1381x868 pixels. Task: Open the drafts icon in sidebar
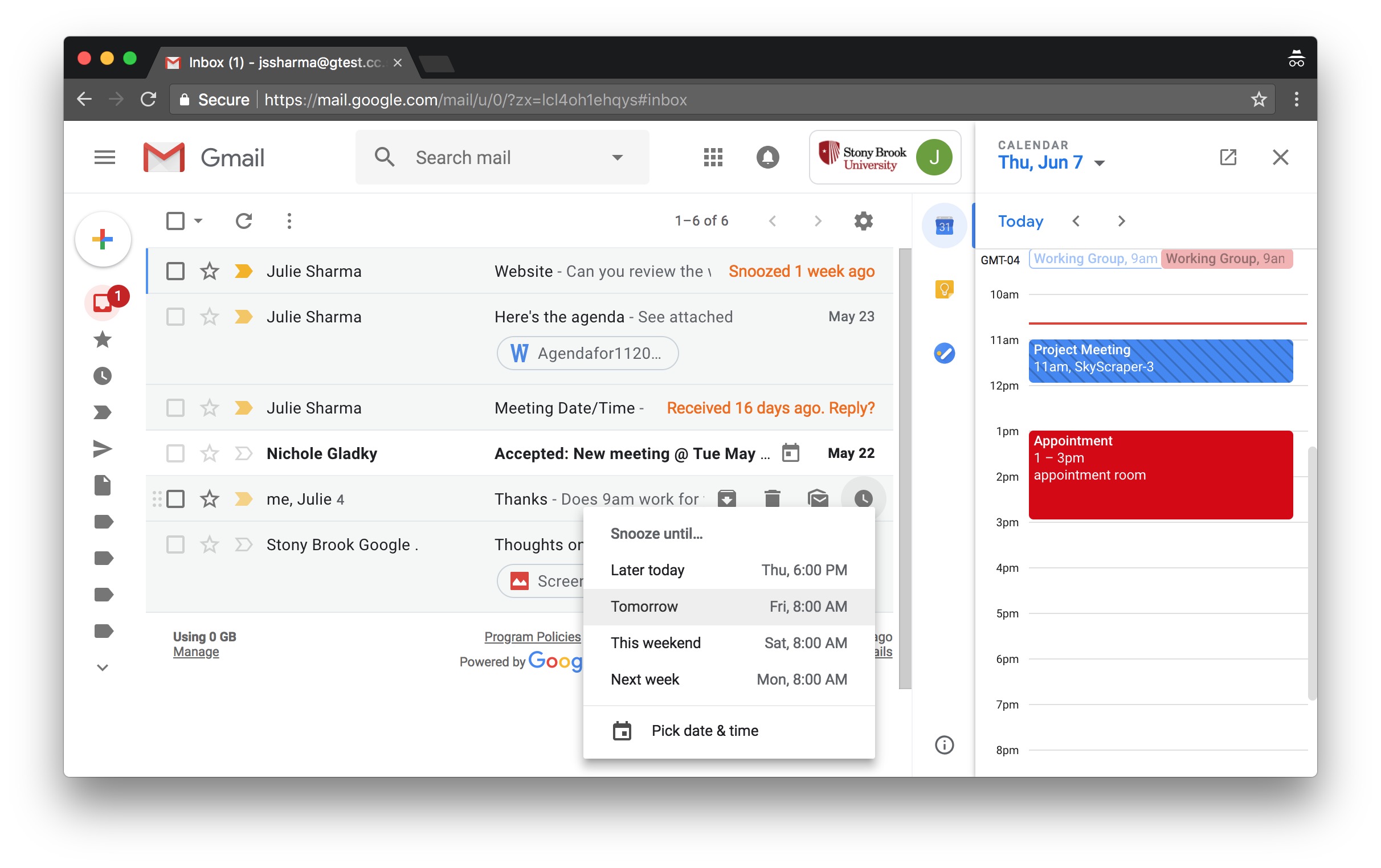(x=103, y=485)
